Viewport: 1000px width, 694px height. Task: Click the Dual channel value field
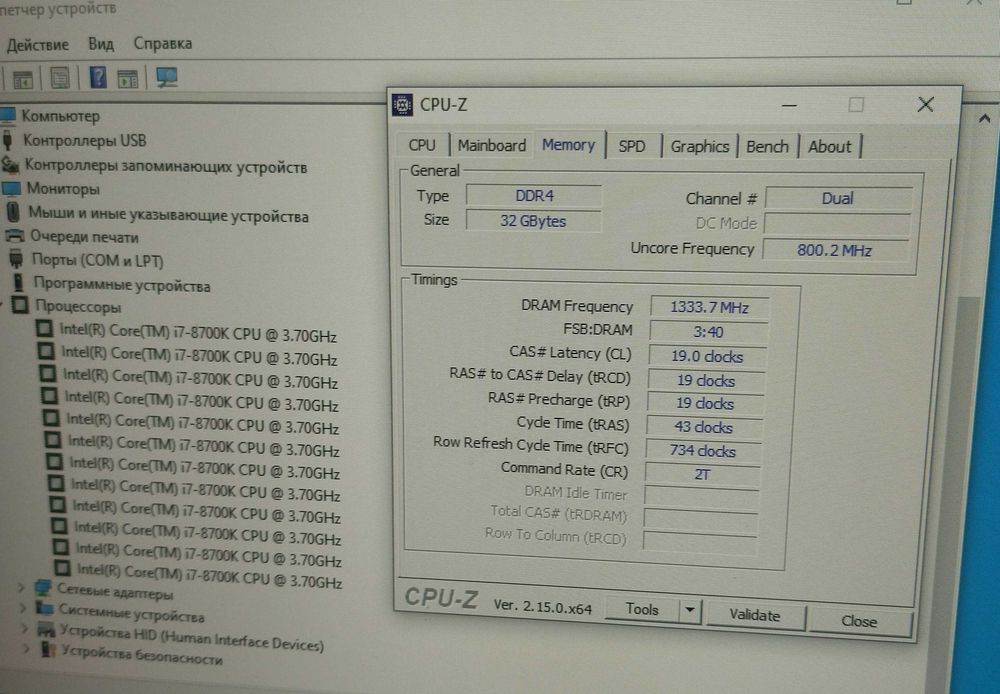tap(837, 198)
